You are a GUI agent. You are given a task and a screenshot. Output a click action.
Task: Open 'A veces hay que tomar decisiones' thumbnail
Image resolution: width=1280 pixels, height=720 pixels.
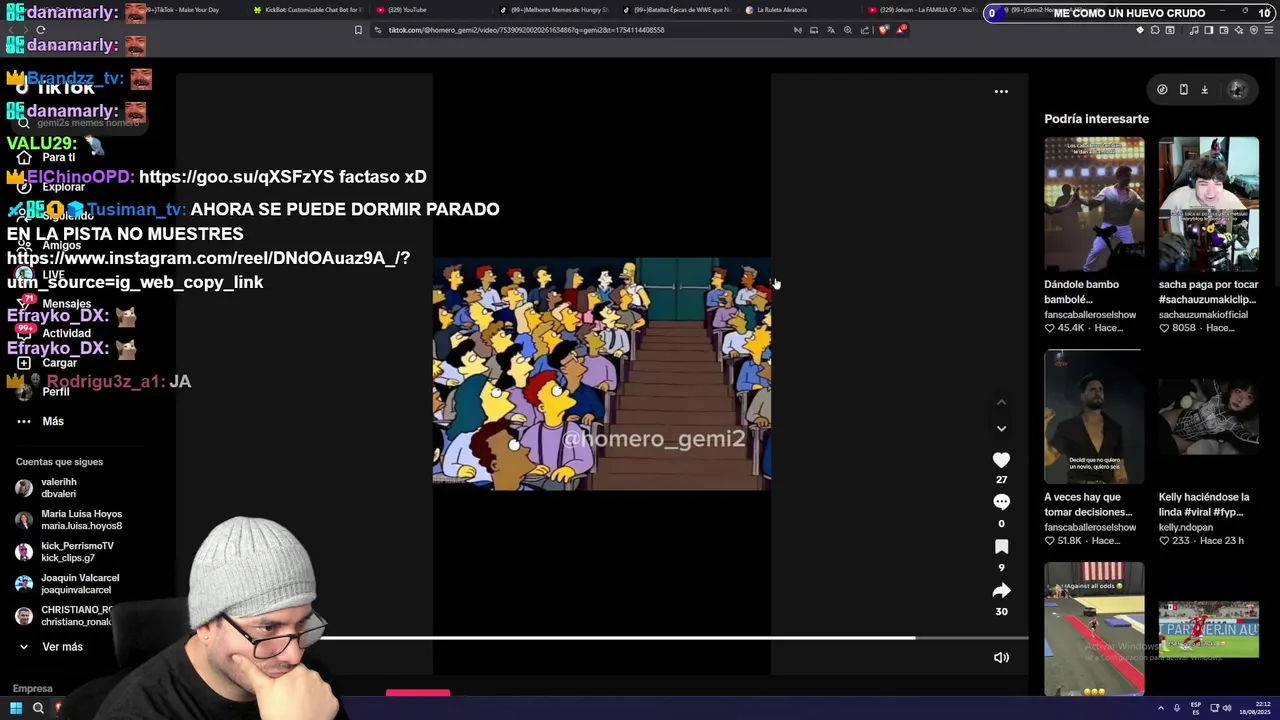pyautogui.click(x=1094, y=417)
